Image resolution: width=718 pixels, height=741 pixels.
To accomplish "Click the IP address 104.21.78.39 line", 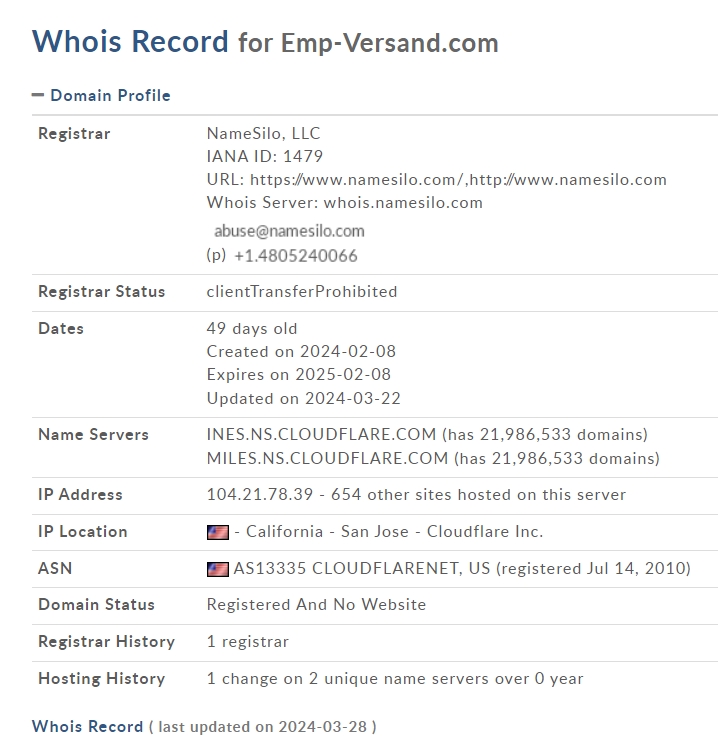I will point(416,494).
